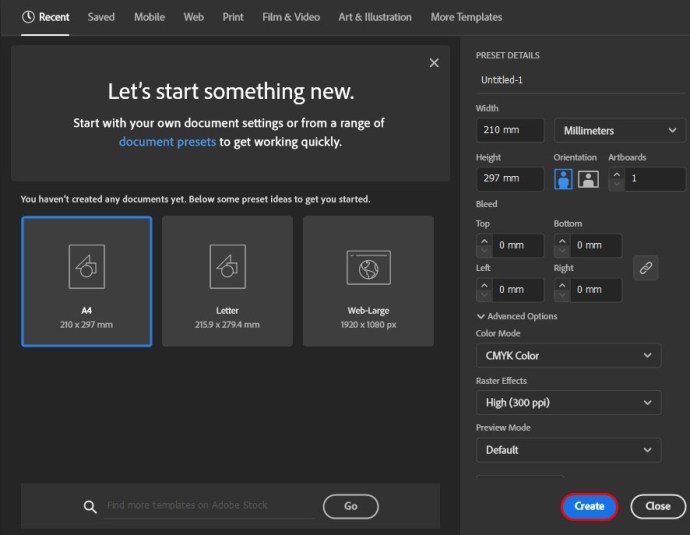
Task: Open the Millimeters units dropdown
Action: coord(619,131)
